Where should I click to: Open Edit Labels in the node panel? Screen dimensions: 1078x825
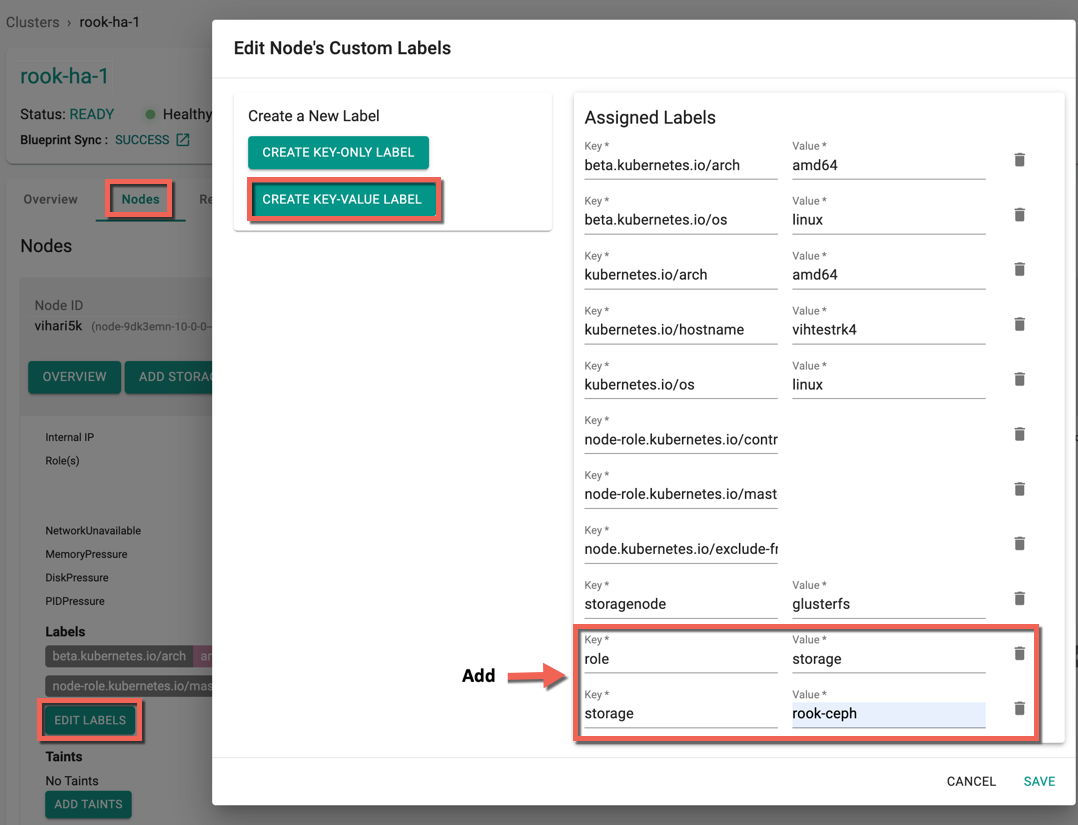coord(90,720)
